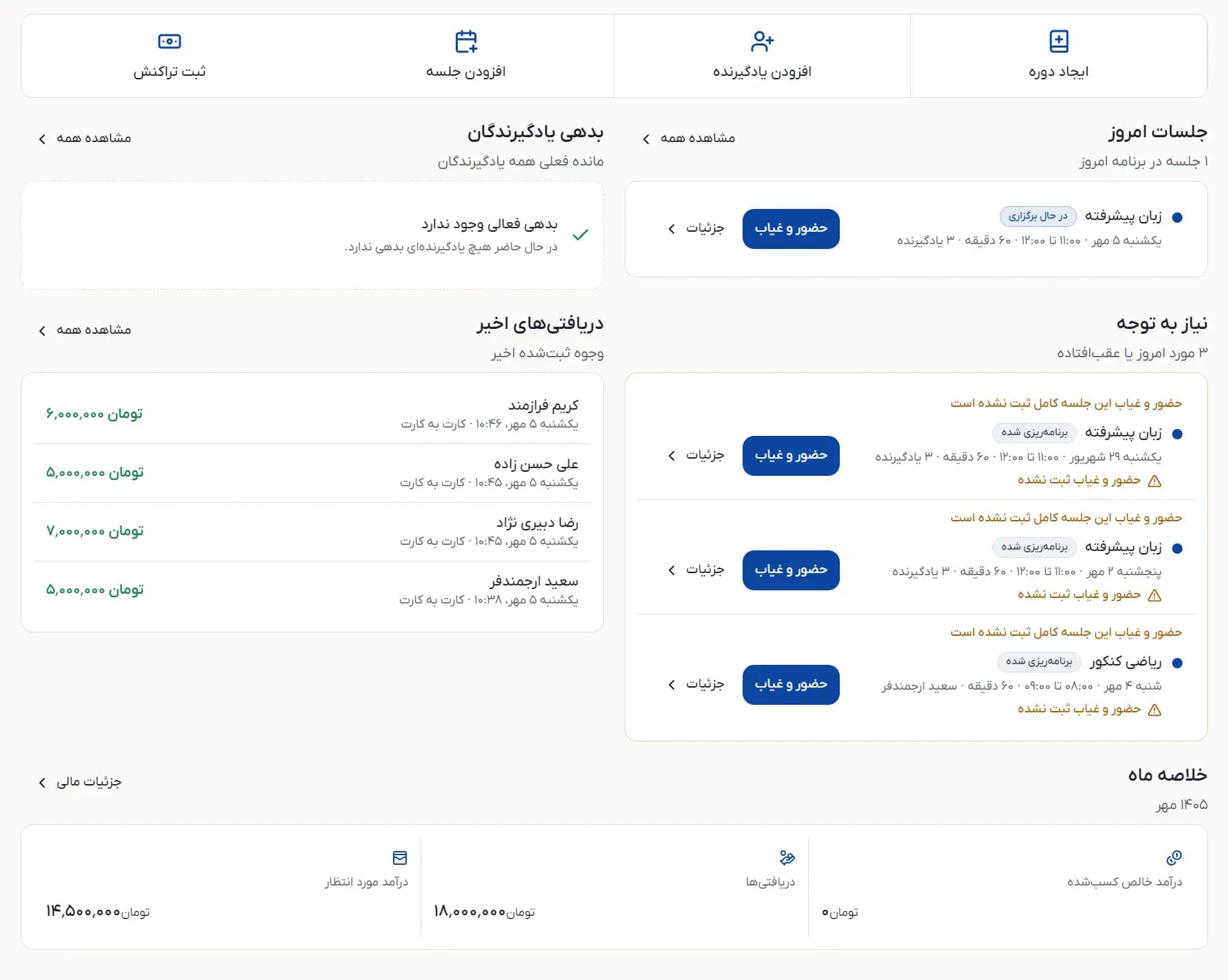Click expected revenue value ۱۴,۵۰۰,۰۰۰ تومان
The width and height of the screenshot is (1228, 980).
tap(98, 912)
